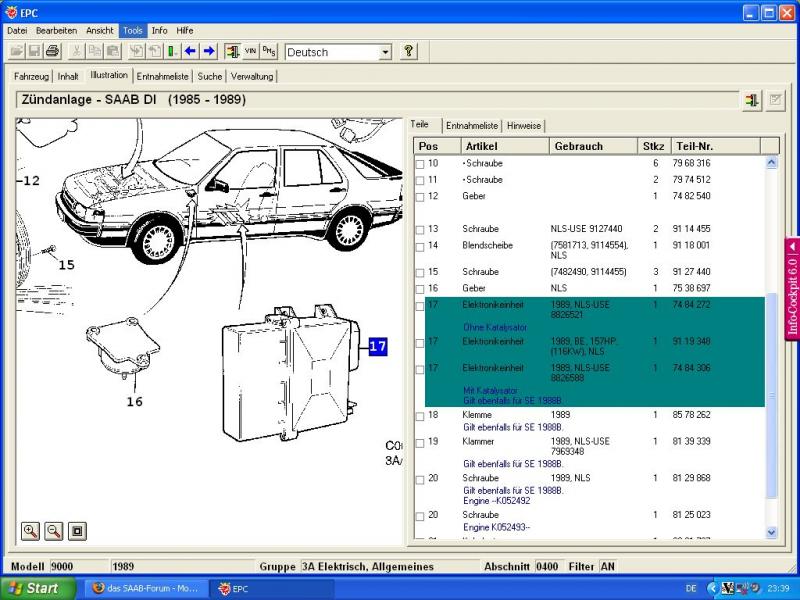The image size is (800, 600).
Task: Tick the checkbox for position 15 Schraube
Action: coord(420,273)
